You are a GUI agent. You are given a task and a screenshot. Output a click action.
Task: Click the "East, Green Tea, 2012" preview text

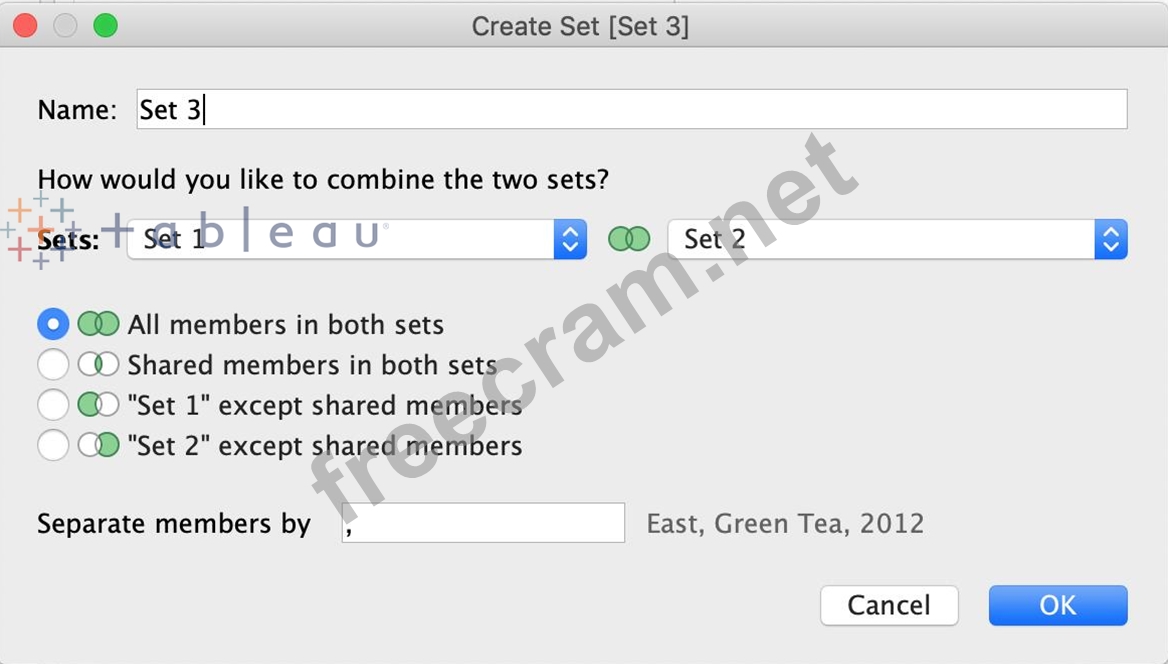(x=785, y=523)
